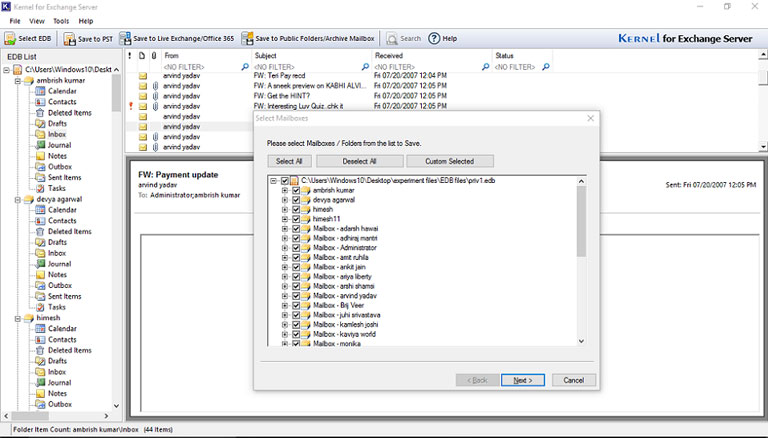The width and height of the screenshot is (768, 438).
Task: Click the Received column header
Action: (x=432, y=56)
